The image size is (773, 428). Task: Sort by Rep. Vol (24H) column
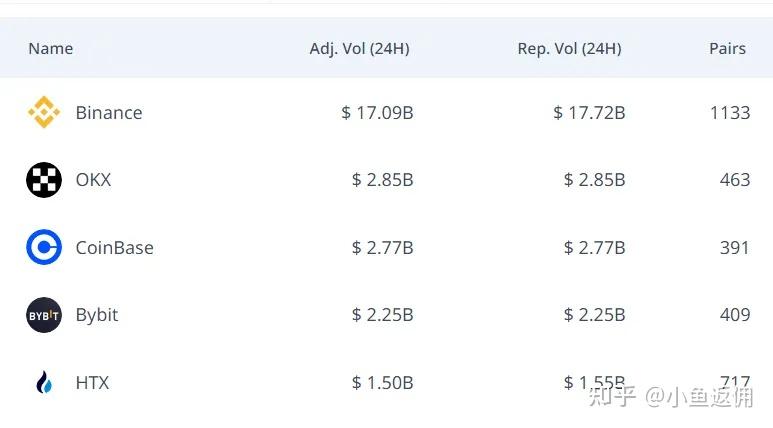[569, 48]
